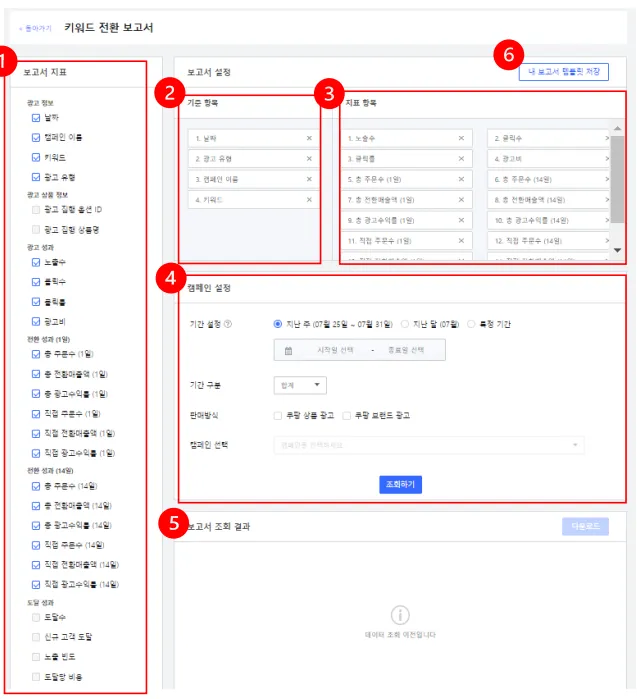Toggle the 광고비 checkbox
This screenshot has width=637, height=699.
pos(36,321)
